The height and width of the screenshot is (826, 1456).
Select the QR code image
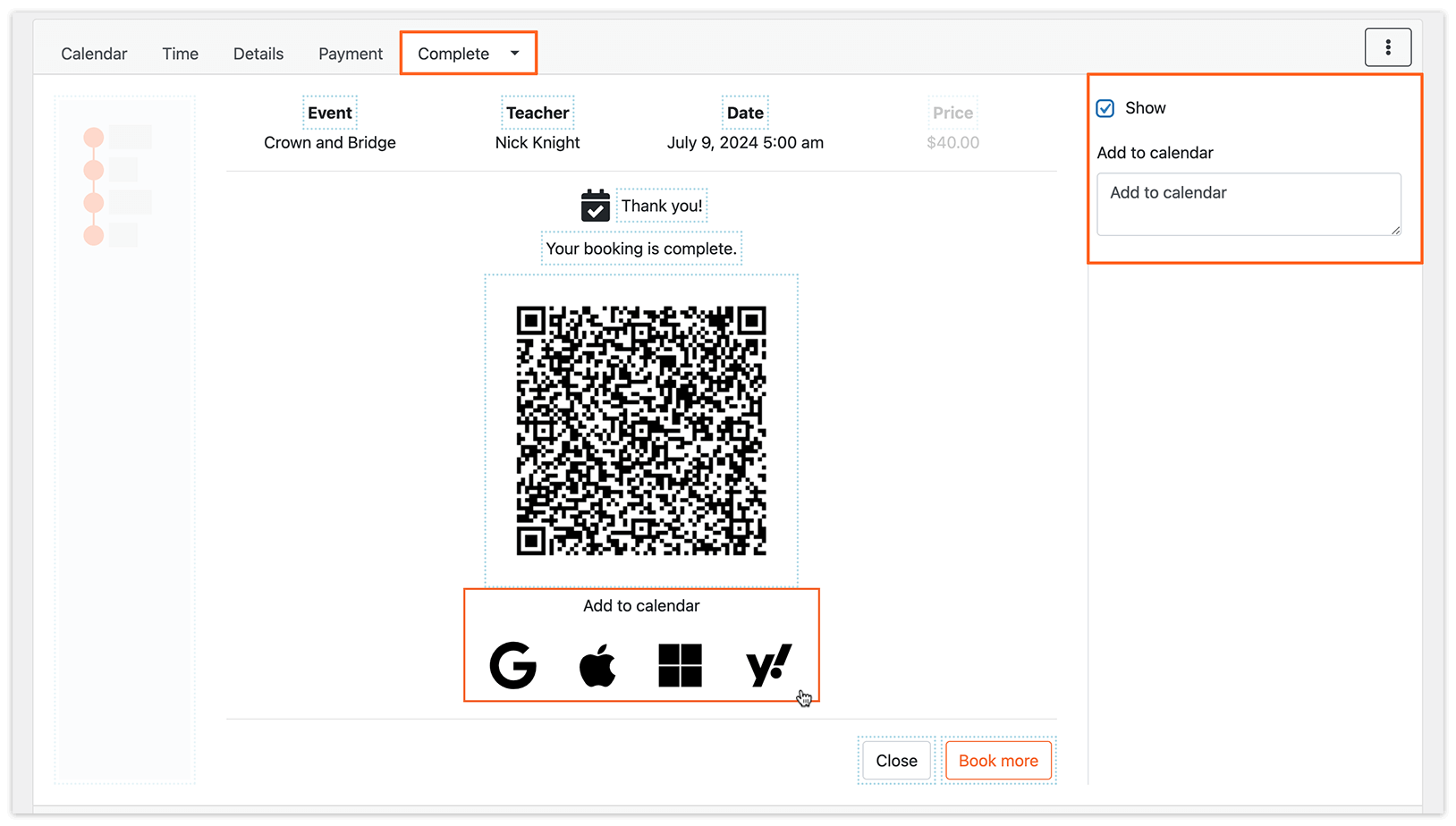pos(641,429)
